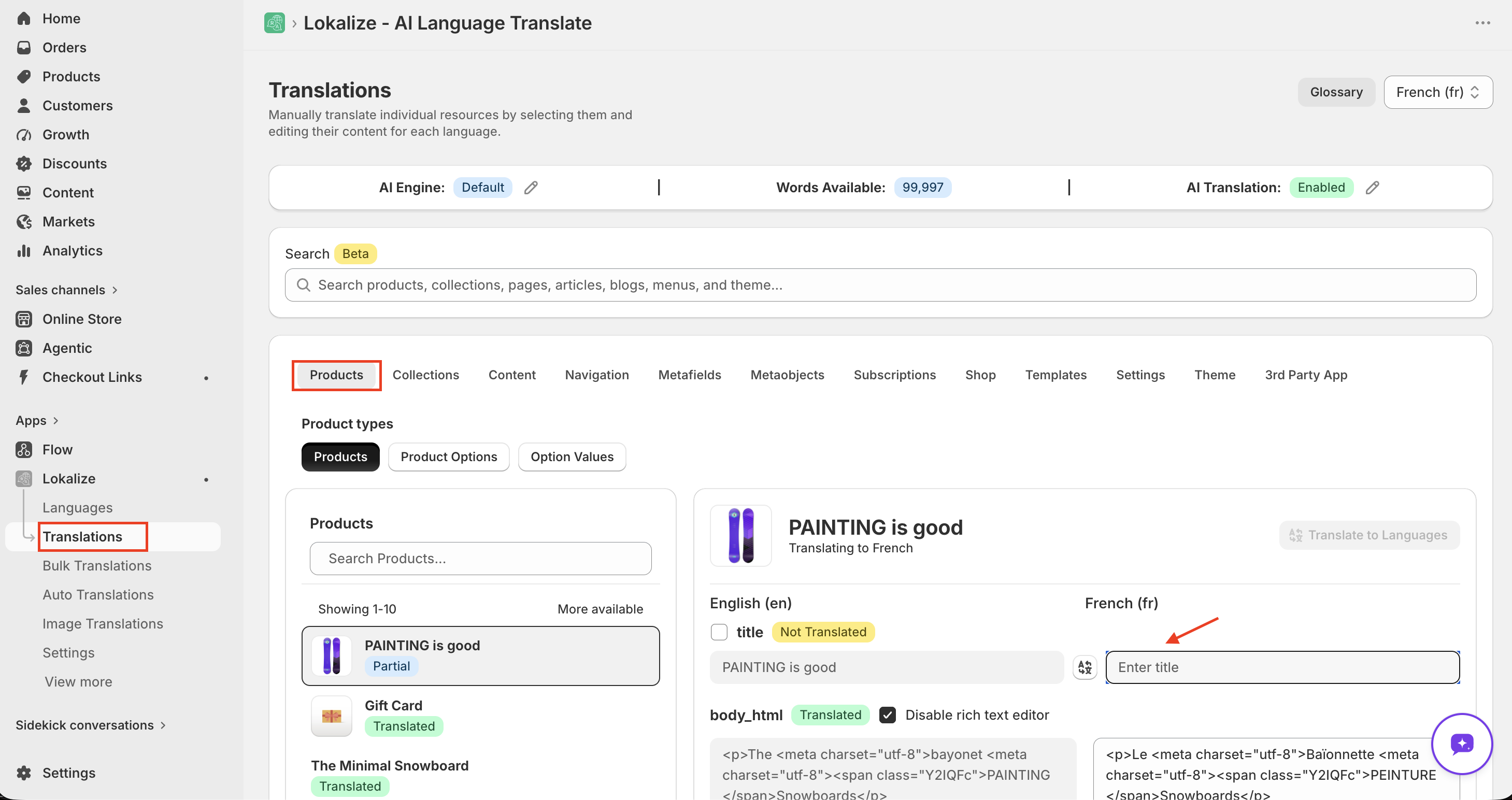Viewport: 1512px width, 800px height.
Task: Select the Metaobjects tab
Action: click(x=787, y=375)
